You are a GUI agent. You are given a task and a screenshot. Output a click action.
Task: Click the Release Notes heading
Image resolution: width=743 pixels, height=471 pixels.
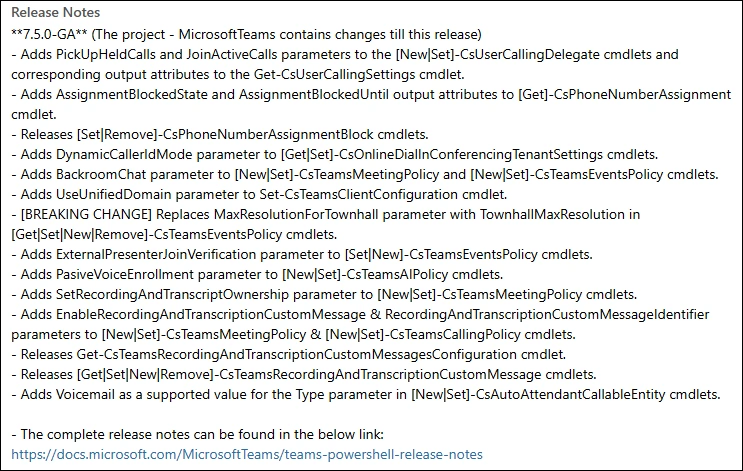click(x=55, y=13)
